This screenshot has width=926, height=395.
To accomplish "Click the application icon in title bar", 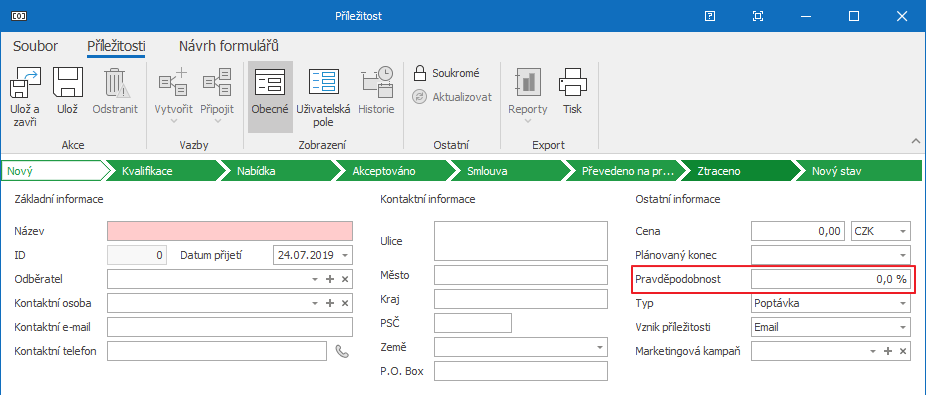I will click(x=18, y=16).
